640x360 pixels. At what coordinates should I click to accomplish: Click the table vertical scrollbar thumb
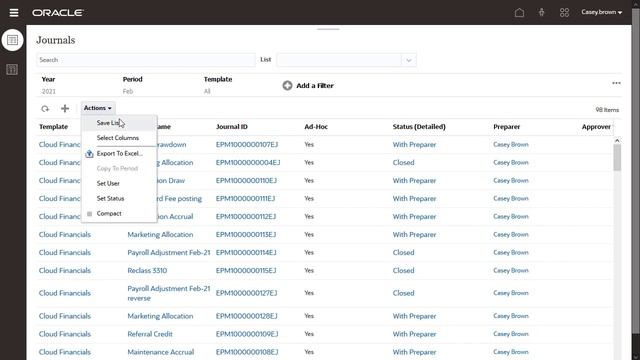[x=617, y=158]
